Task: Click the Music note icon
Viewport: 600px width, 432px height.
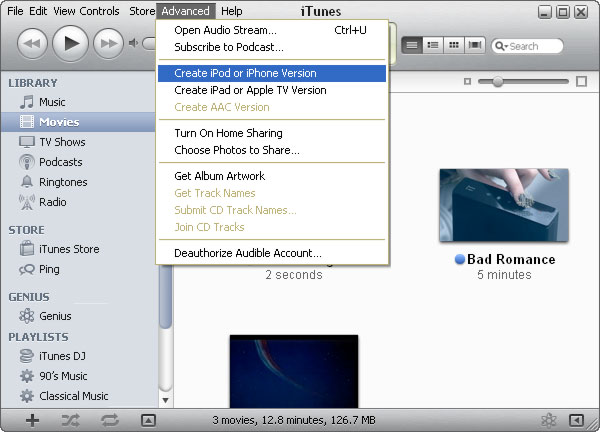Action: (26, 102)
